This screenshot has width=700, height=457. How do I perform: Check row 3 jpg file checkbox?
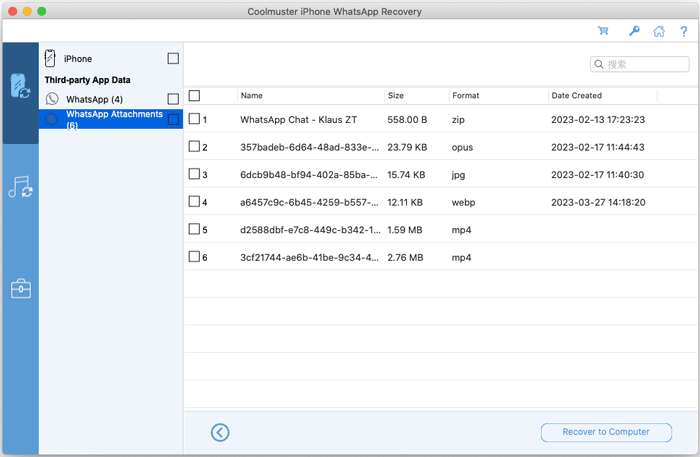(194, 174)
